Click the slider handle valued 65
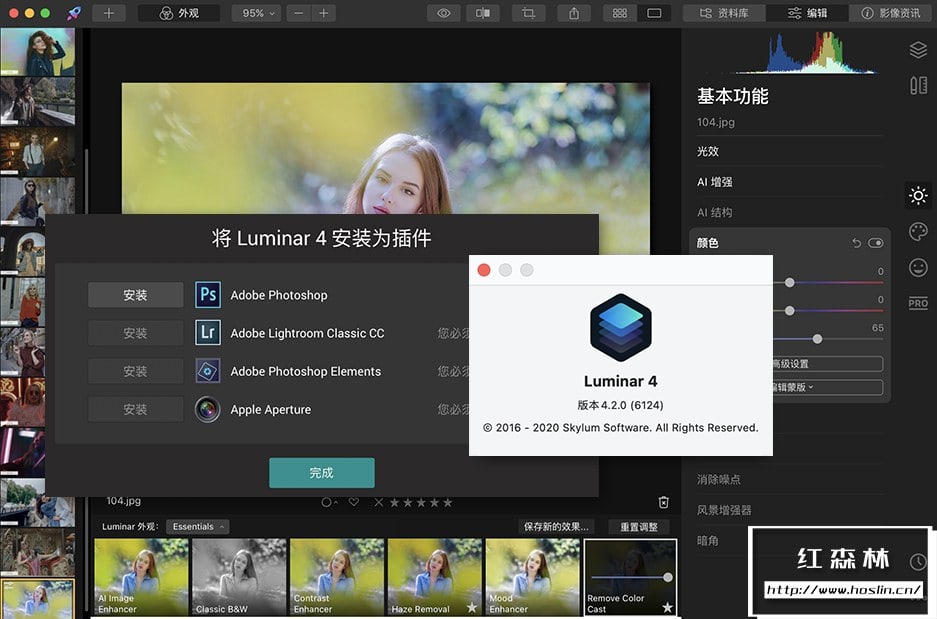 (817, 339)
